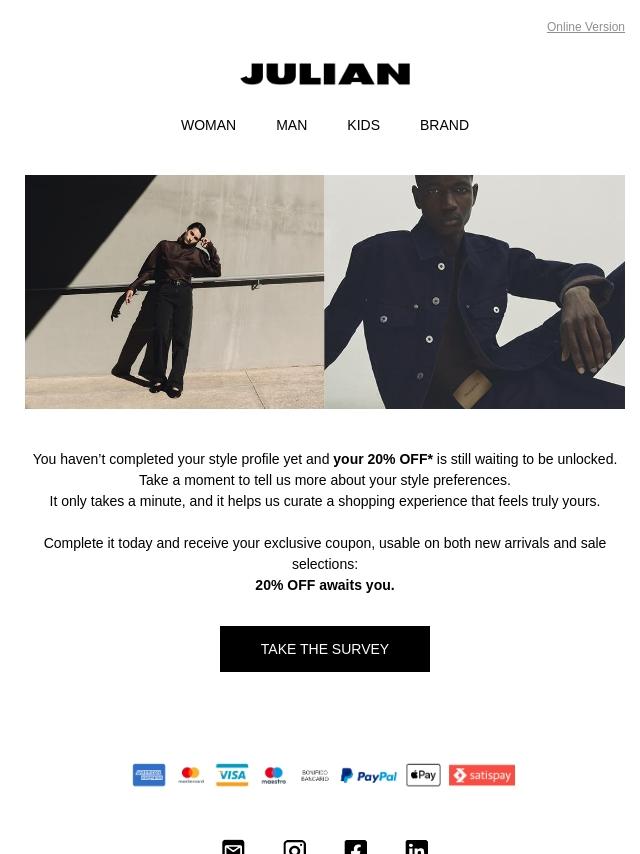The width and height of the screenshot is (640, 854).
Task: Open the KIDS menu item
Action: coord(363,125)
